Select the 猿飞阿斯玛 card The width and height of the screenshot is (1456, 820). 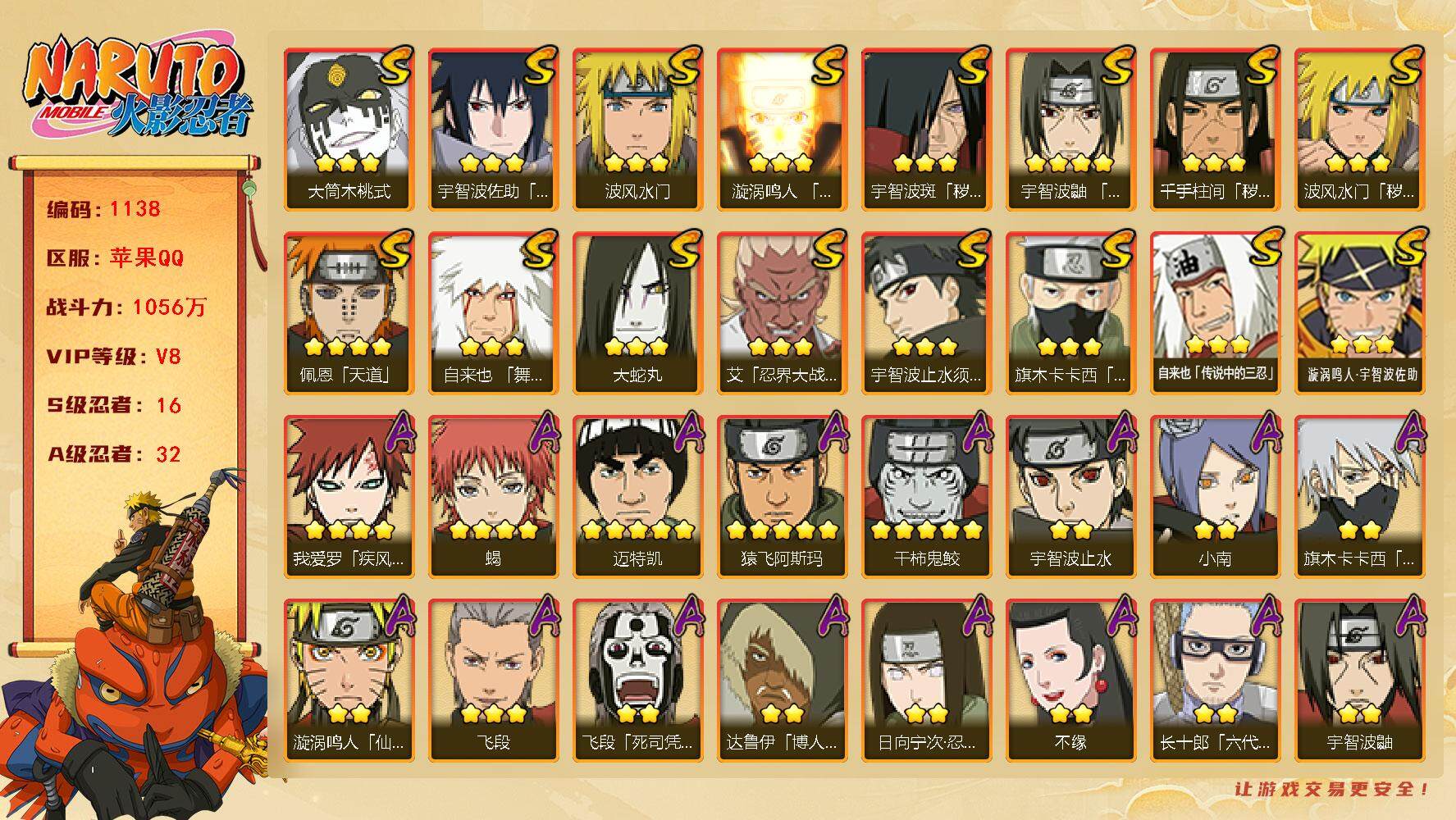(x=782, y=497)
